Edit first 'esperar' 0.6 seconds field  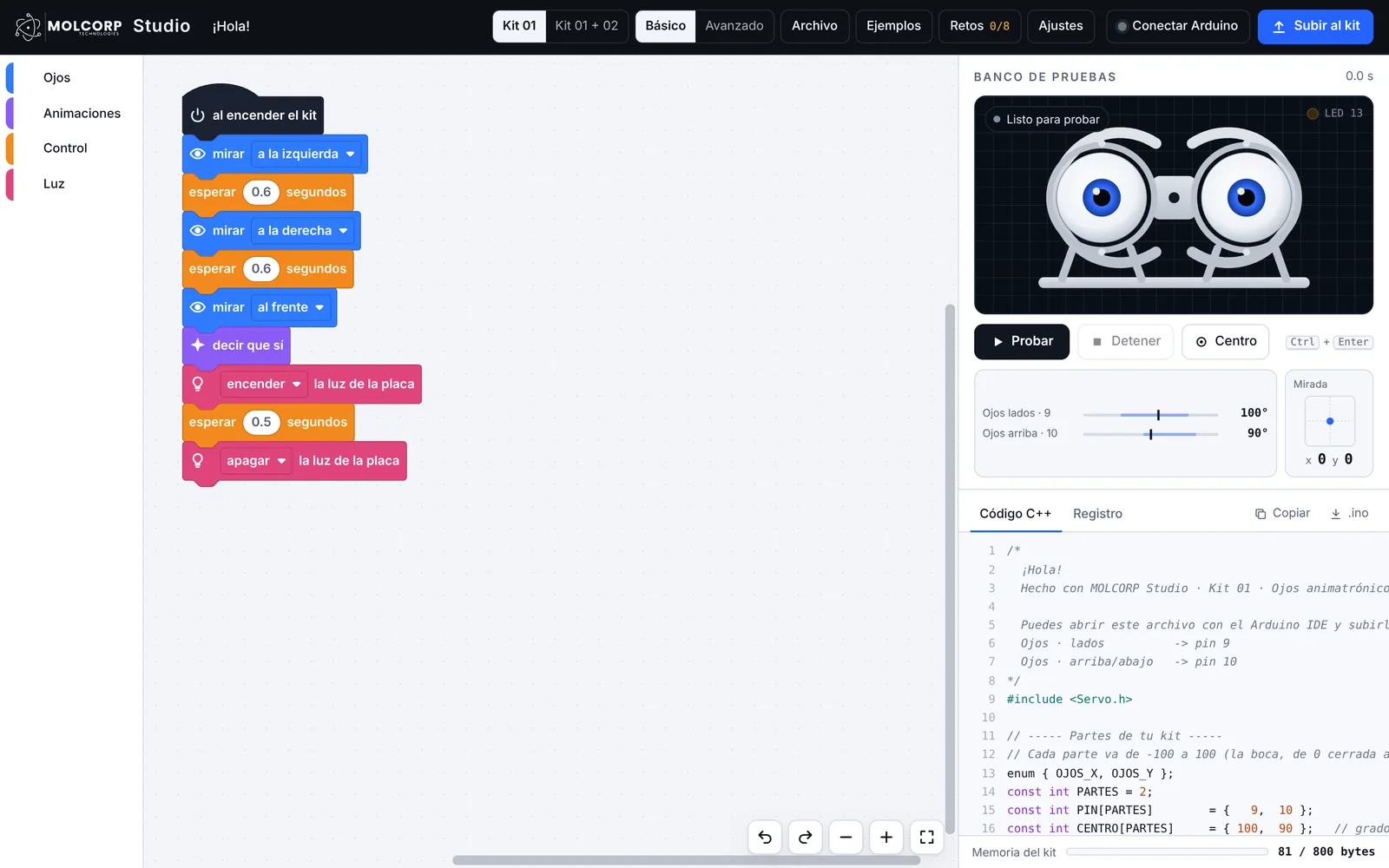(261, 192)
